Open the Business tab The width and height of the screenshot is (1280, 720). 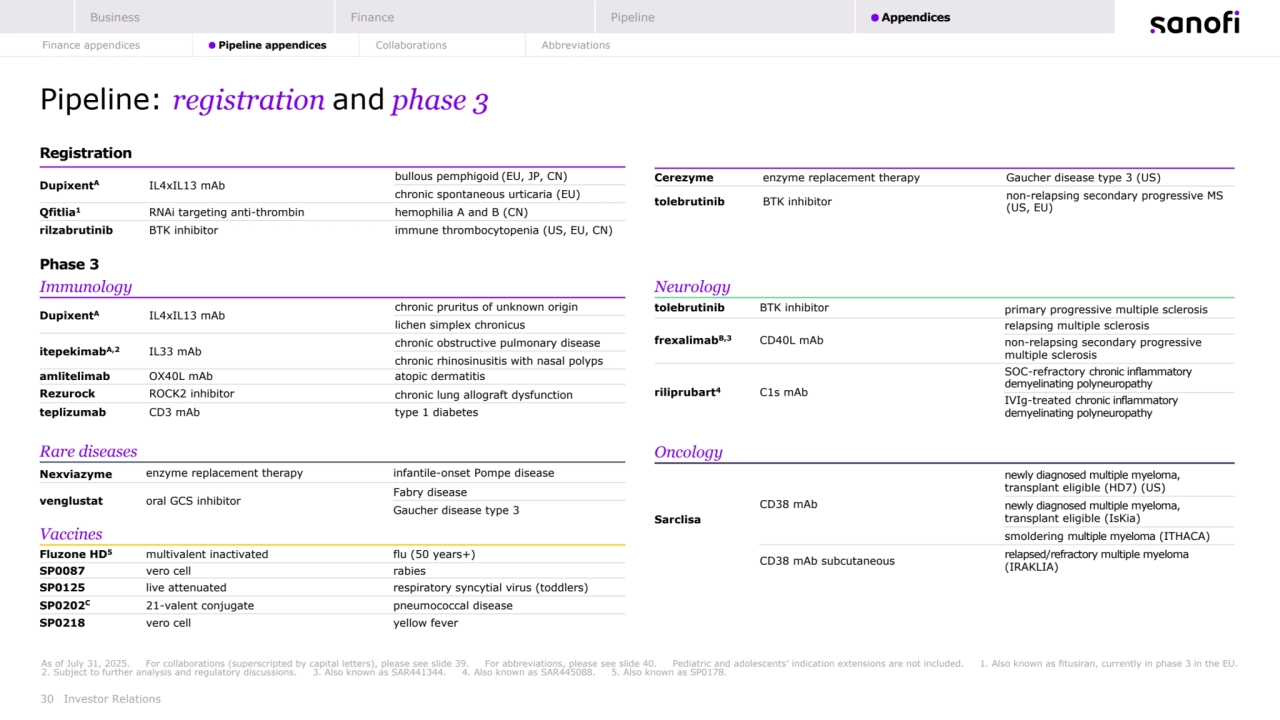(x=115, y=17)
